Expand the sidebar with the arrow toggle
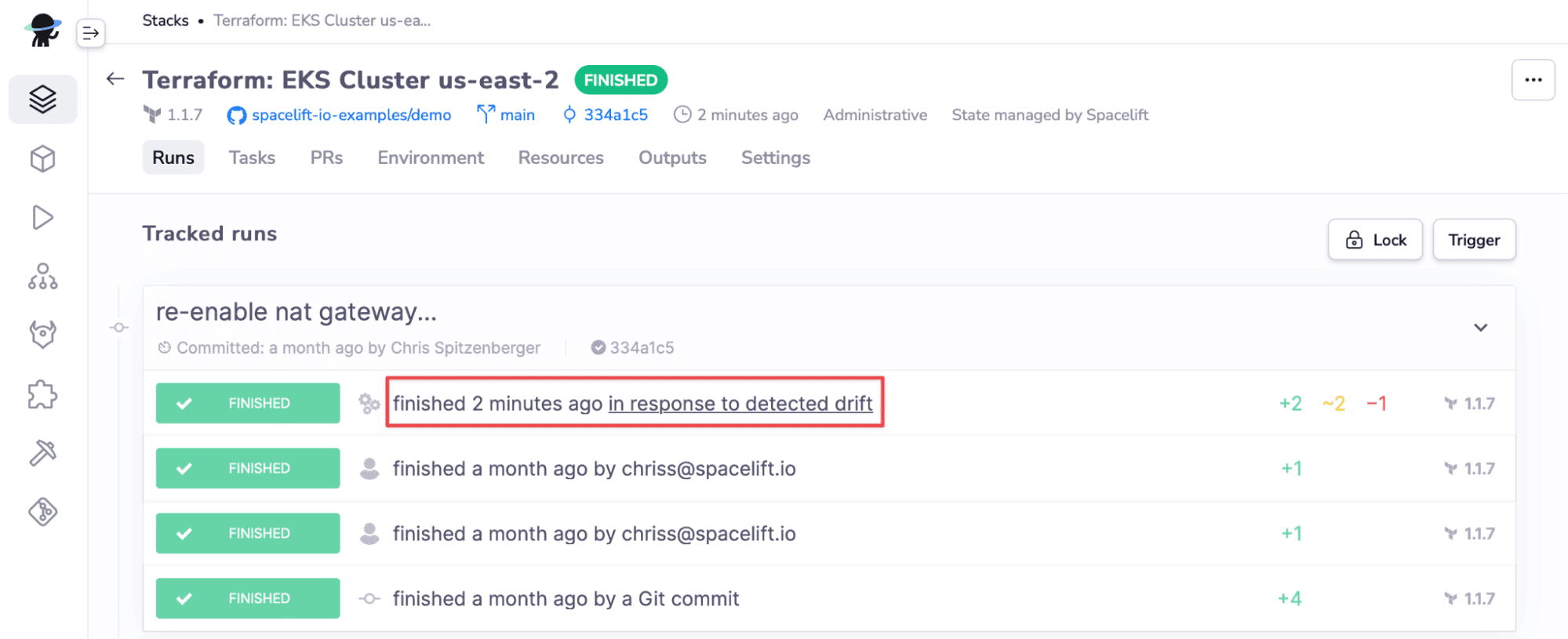This screenshot has width=1568, height=639. [x=91, y=33]
